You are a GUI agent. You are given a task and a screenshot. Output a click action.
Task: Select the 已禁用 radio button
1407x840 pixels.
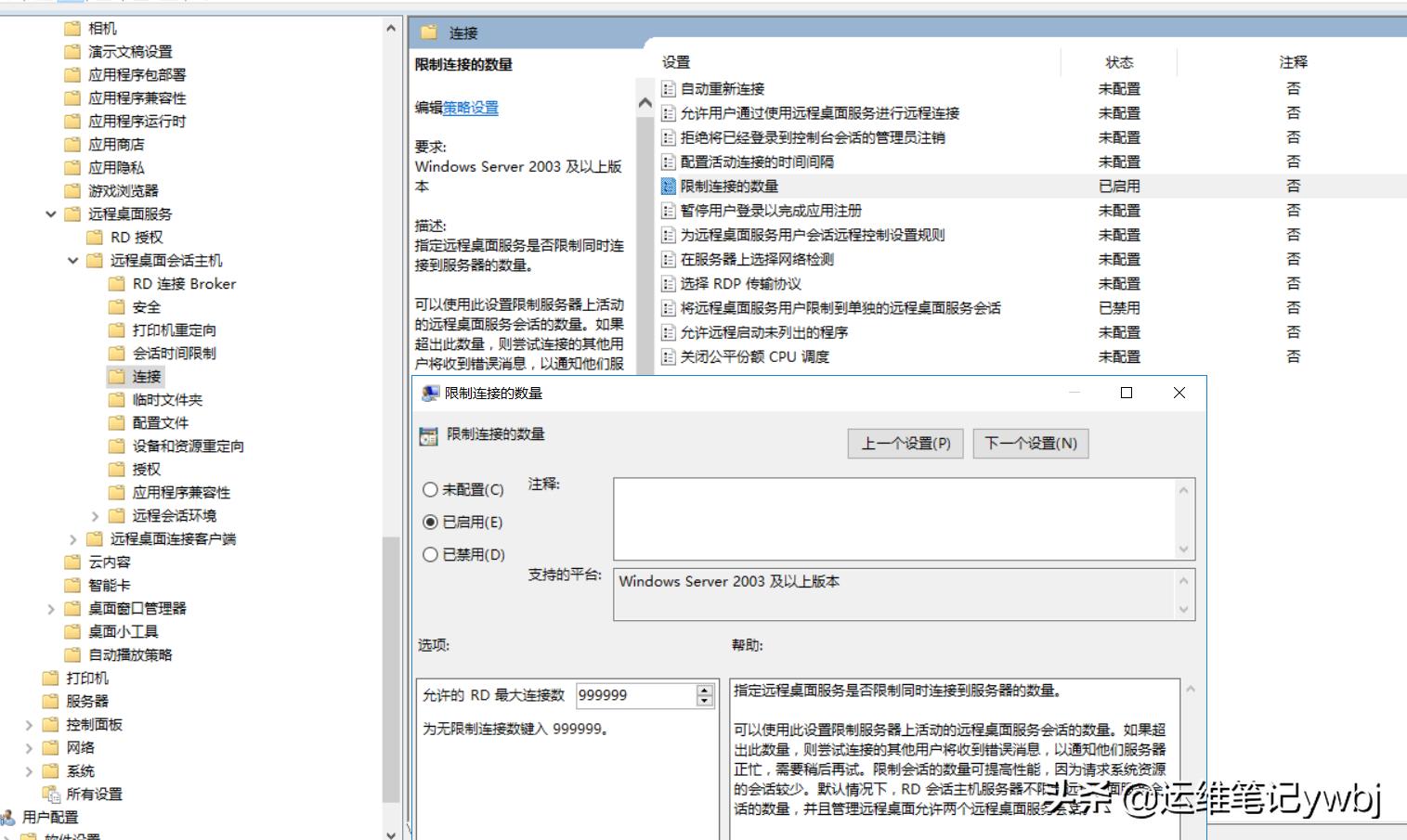[x=430, y=554]
